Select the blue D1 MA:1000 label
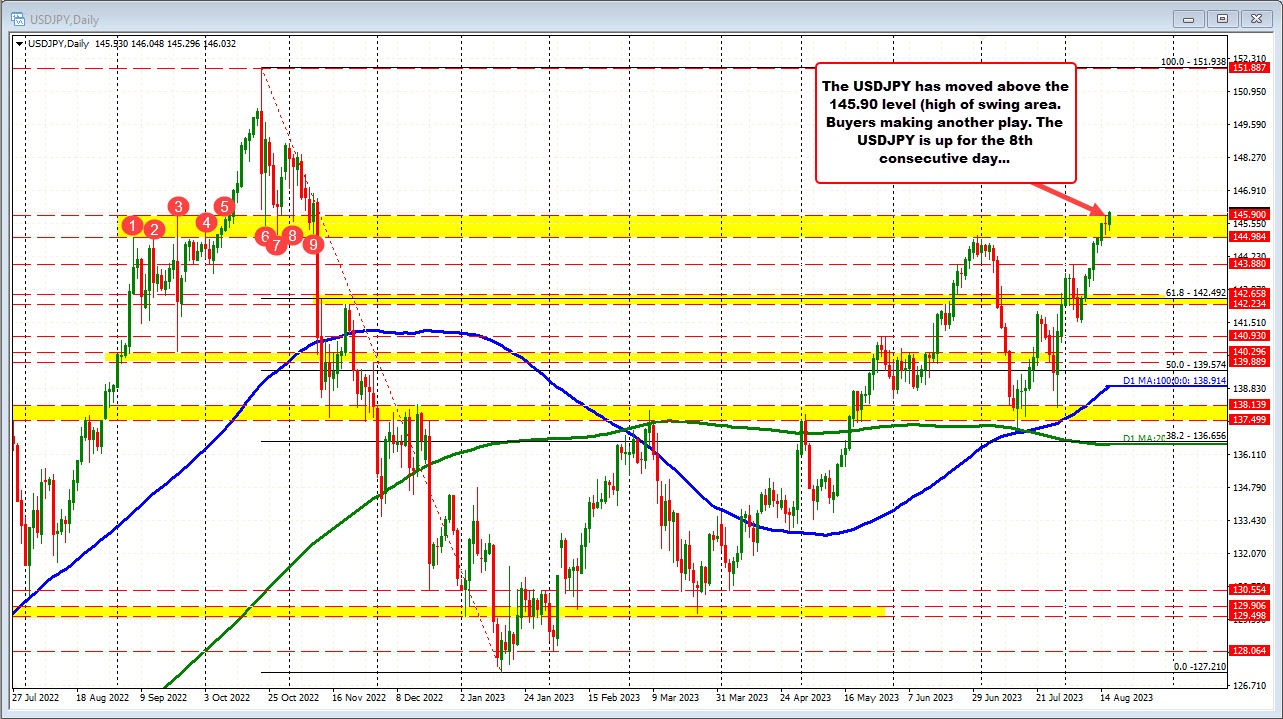Image resolution: width=1283 pixels, height=719 pixels. point(1175,381)
